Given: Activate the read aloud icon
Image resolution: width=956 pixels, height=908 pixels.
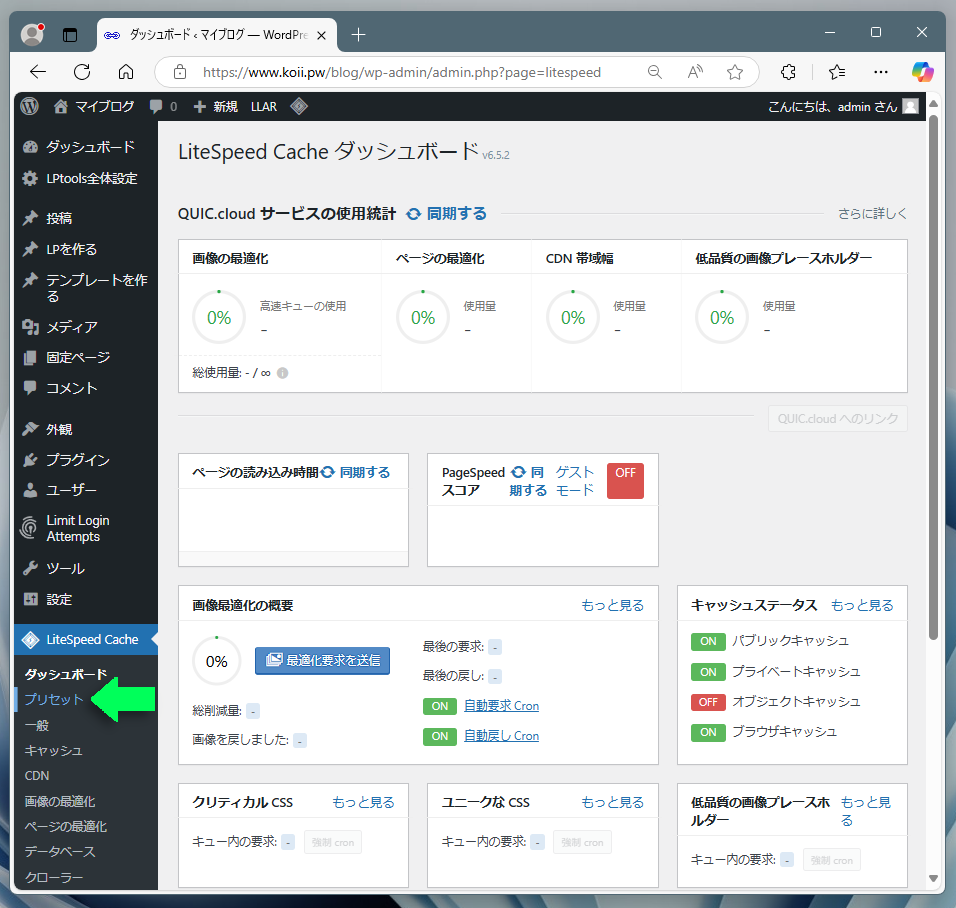Looking at the screenshot, I should point(695,72).
